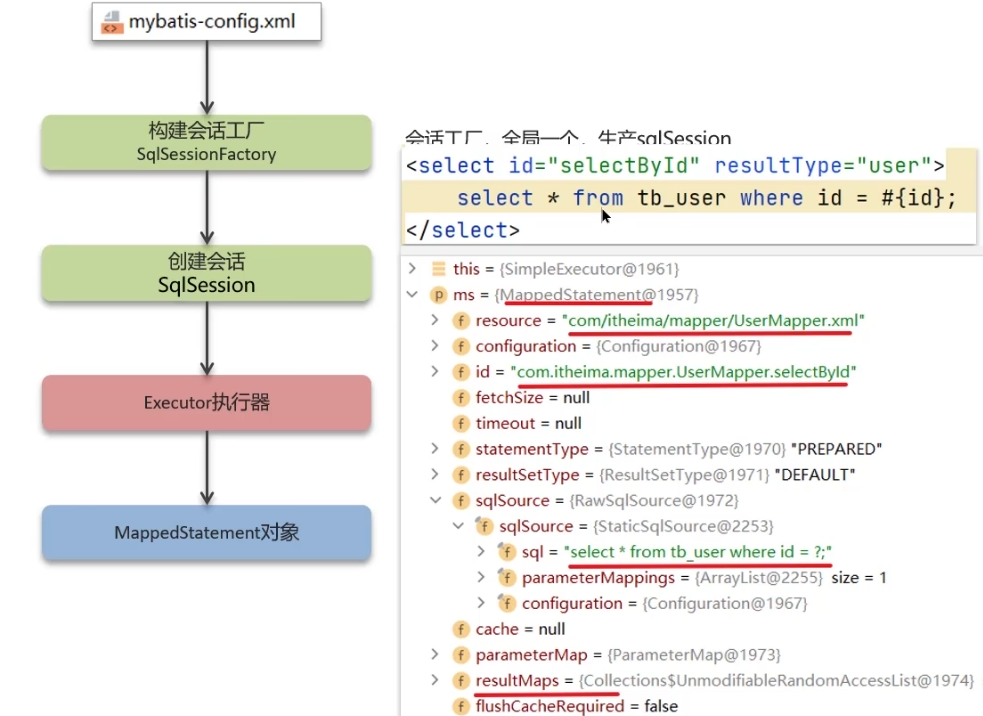
Task: Click the parameter icon beside ms variable
Action: (x=438, y=295)
